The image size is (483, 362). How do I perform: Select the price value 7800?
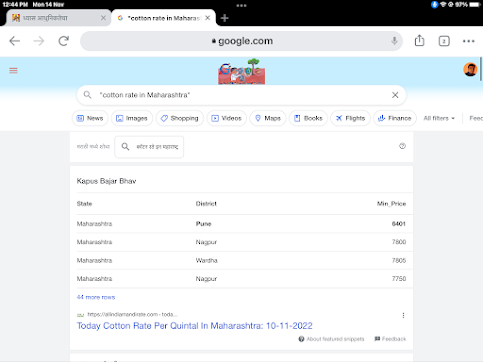(x=399, y=242)
